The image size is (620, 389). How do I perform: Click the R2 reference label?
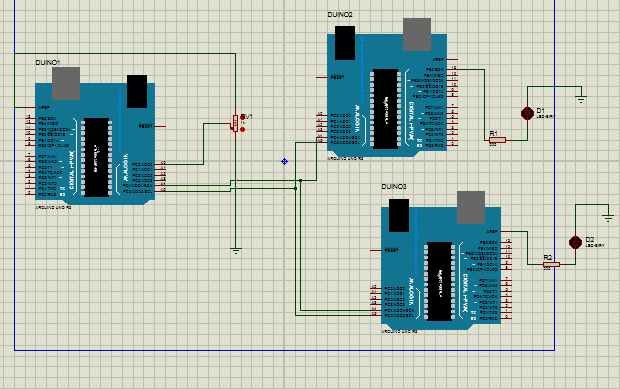click(547, 258)
